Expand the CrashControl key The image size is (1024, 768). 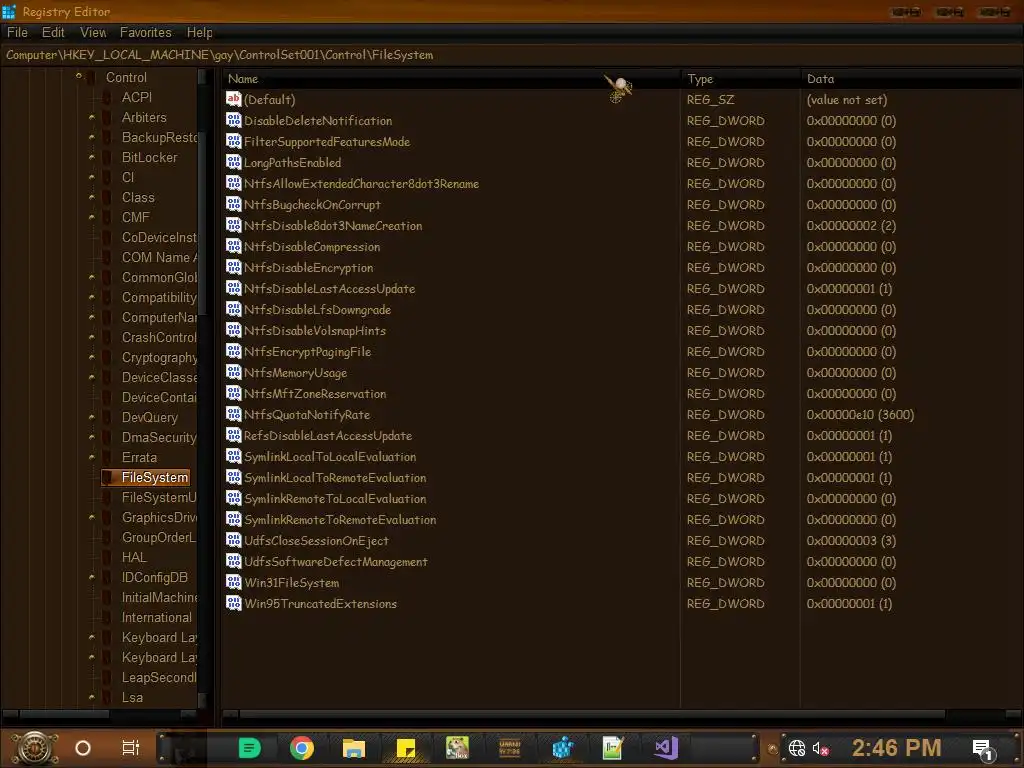click(91, 338)
